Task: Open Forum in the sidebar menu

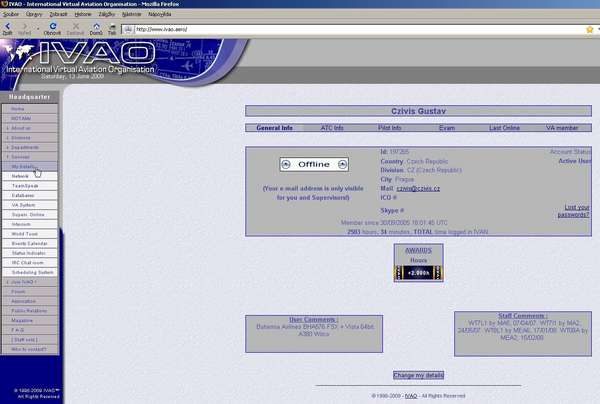Action: pyautogui.click(x=30, y=292)
